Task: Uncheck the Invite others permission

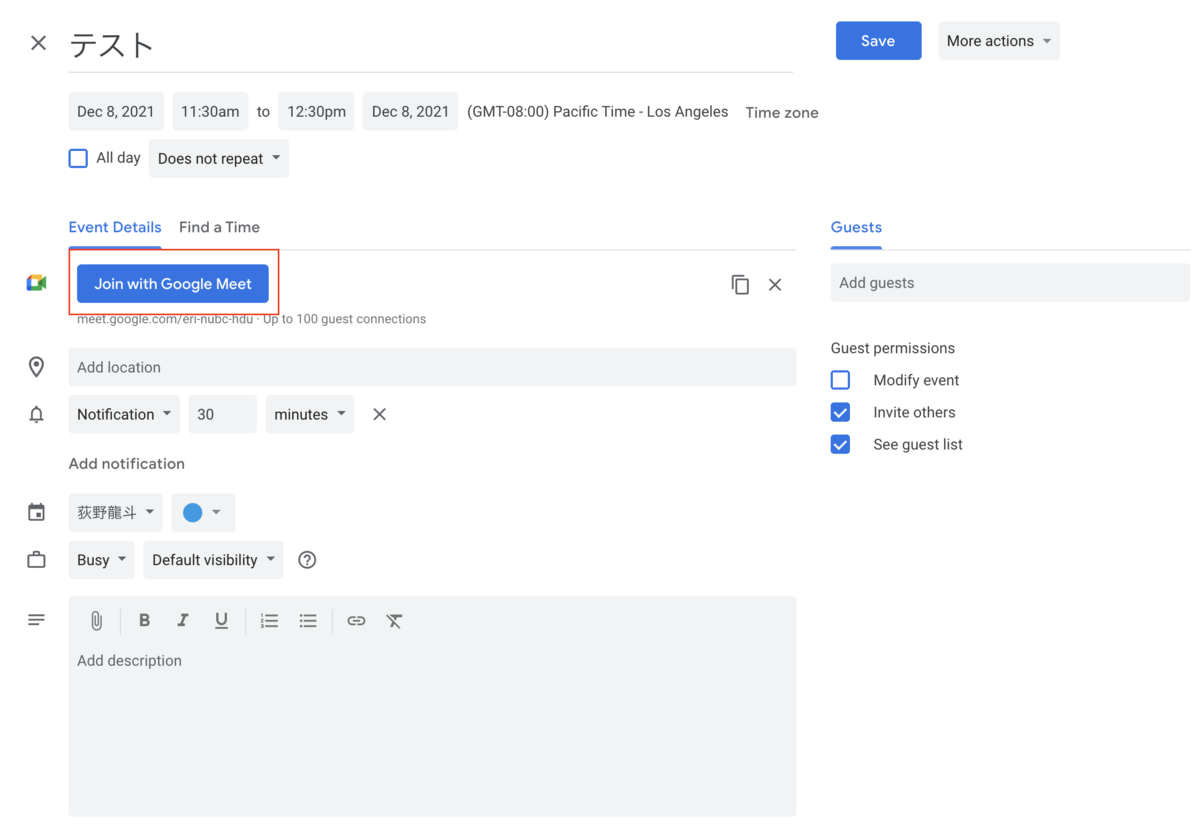Action: tap(840, 412)
